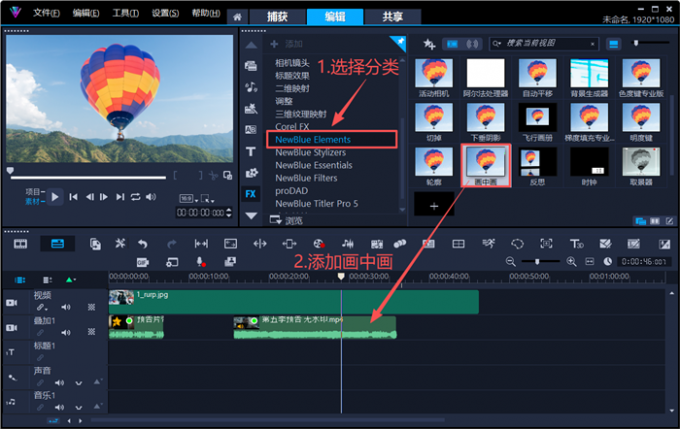Toggle show audio filters button in gallery
Screen dimensions: 680x429
point(472,44)
